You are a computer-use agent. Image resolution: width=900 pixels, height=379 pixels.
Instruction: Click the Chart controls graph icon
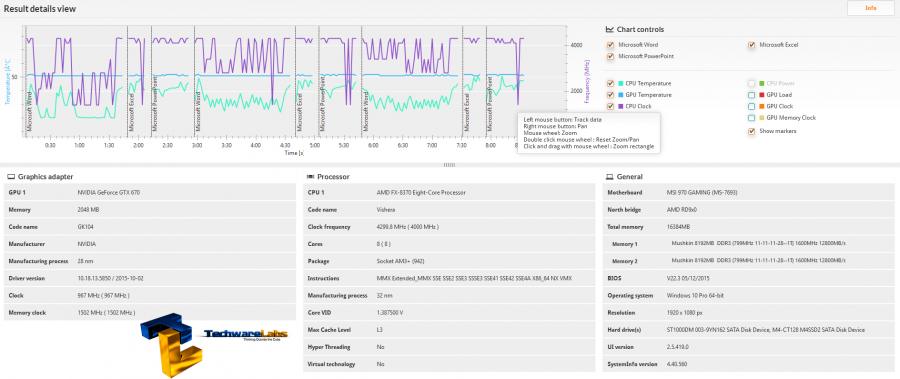pos(610,29)
